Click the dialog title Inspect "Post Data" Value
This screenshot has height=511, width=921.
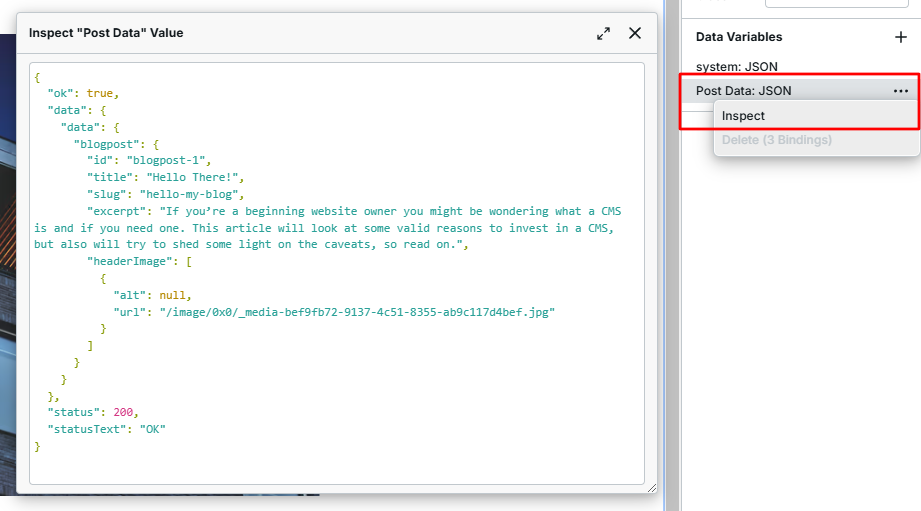pos(106,33)
